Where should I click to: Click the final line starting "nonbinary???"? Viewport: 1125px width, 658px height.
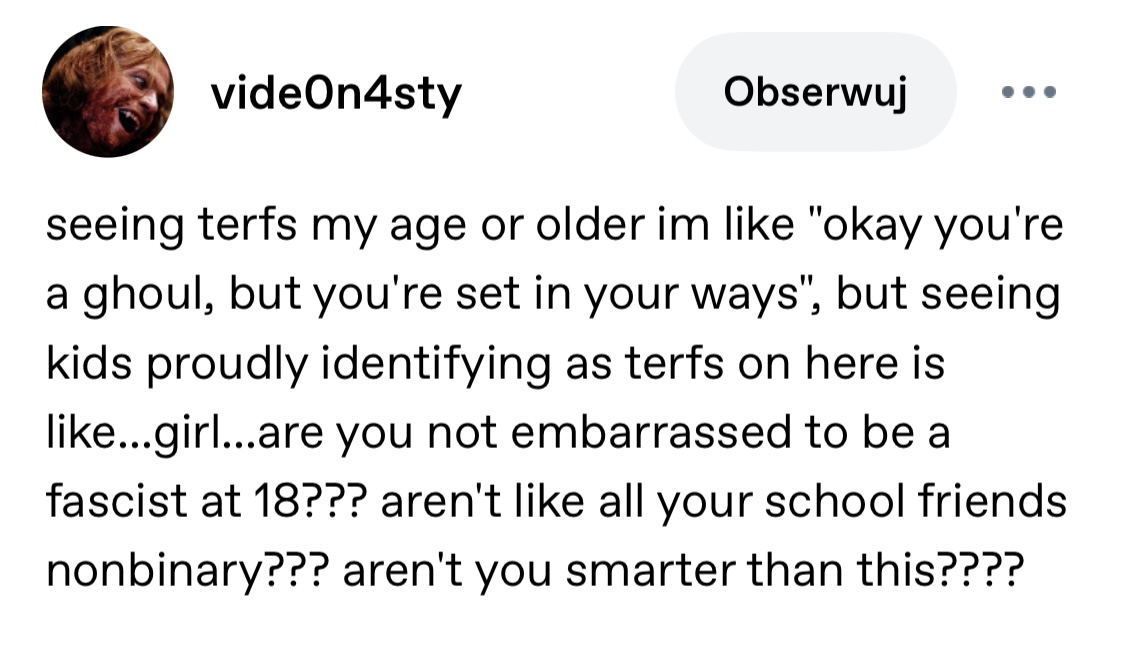pos(535,571)
